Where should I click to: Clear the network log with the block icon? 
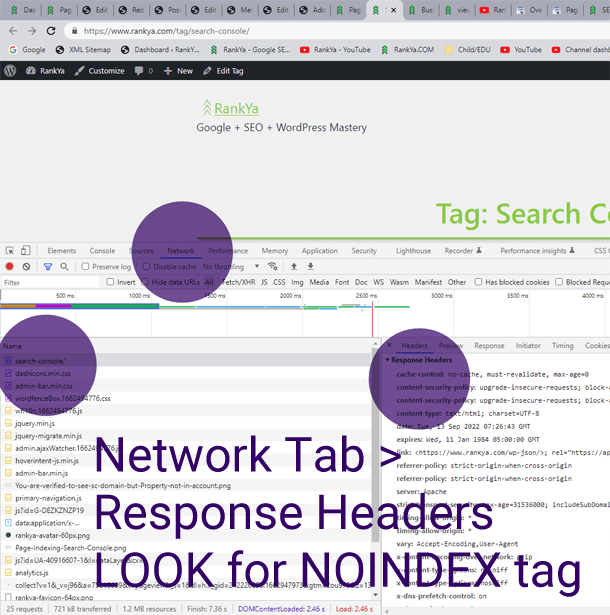[x=26, y=267]
